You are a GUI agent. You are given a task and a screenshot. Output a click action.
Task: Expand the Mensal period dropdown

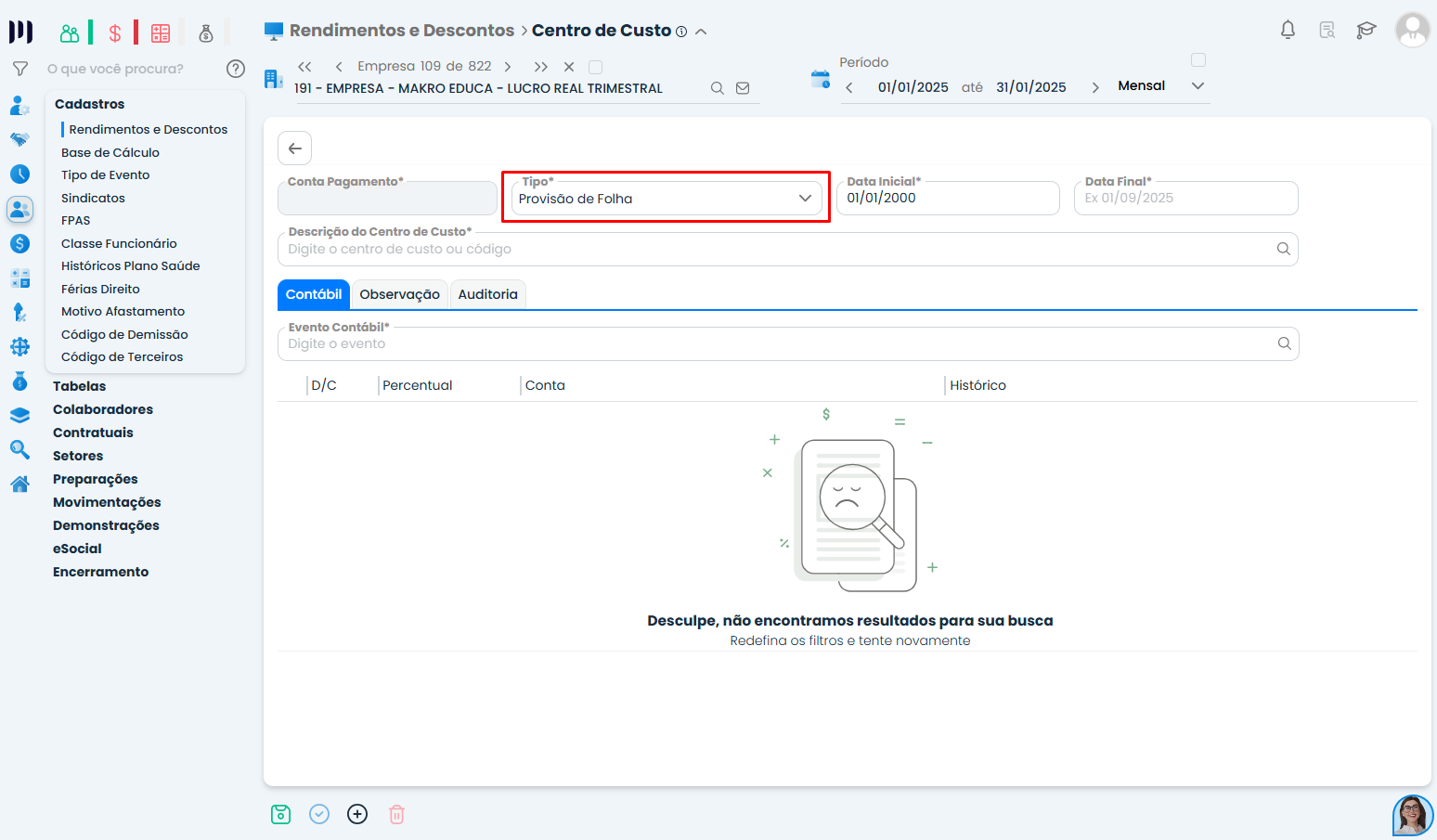pos(1197,85)
